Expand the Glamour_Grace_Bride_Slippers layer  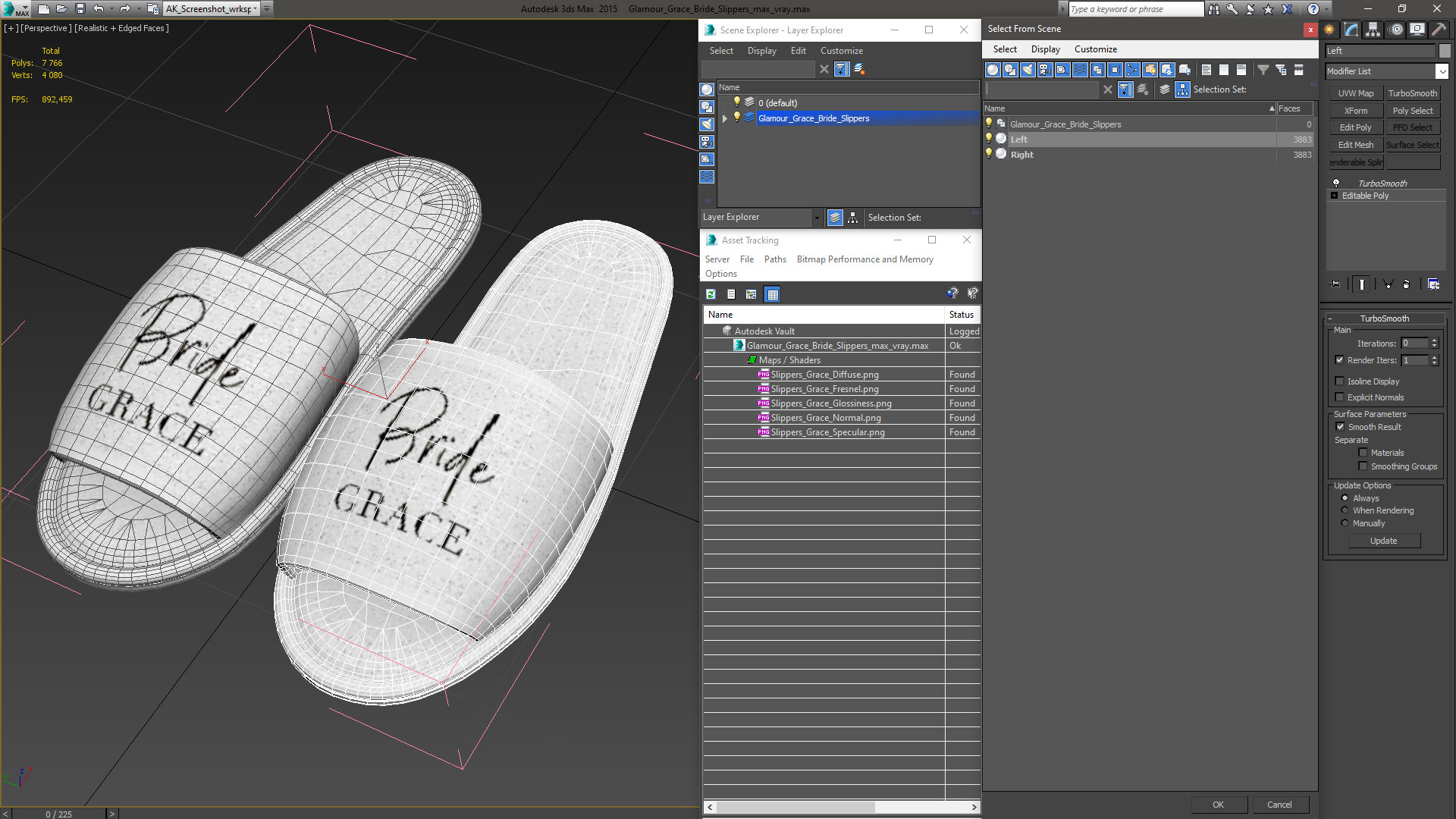click(x=725, y=118)
